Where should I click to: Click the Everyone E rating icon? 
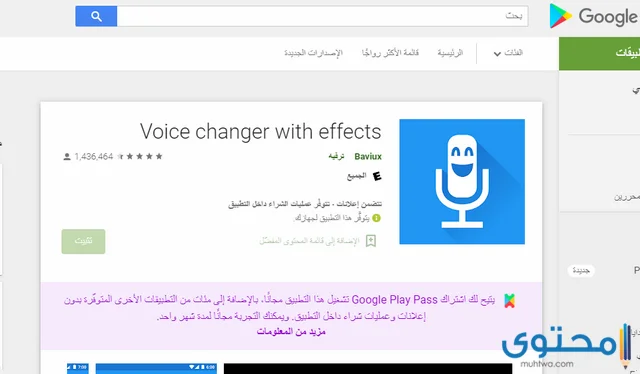coord(377,176)
